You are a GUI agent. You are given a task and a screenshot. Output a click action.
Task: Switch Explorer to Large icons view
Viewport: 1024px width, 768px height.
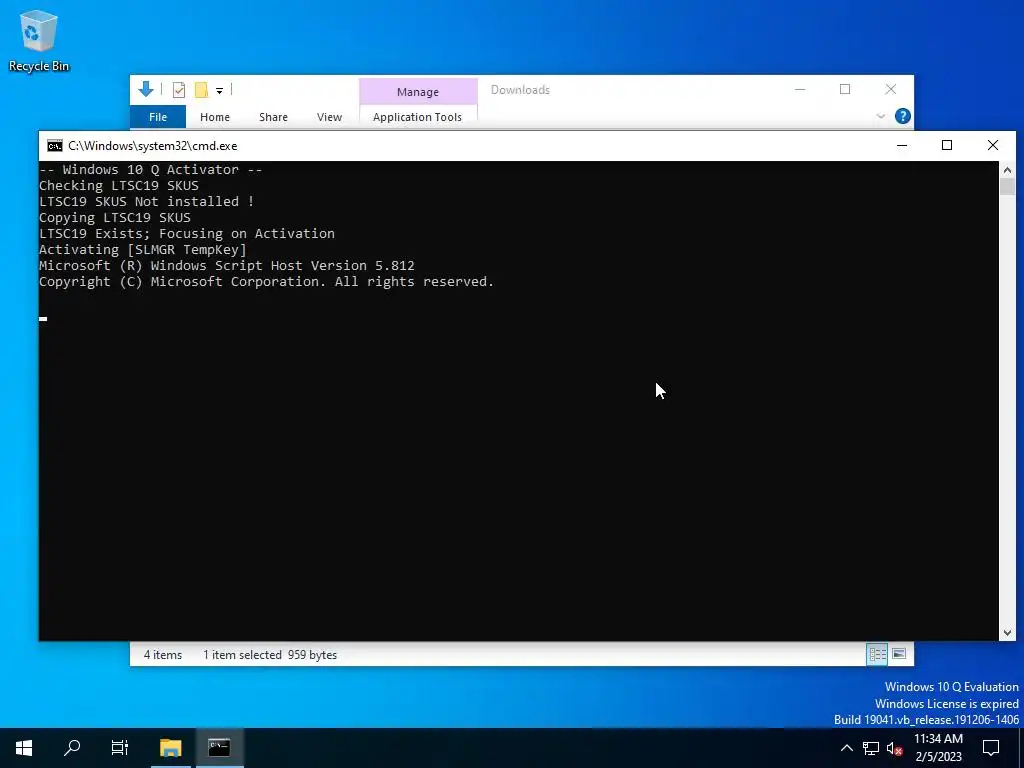pos(899,654)
